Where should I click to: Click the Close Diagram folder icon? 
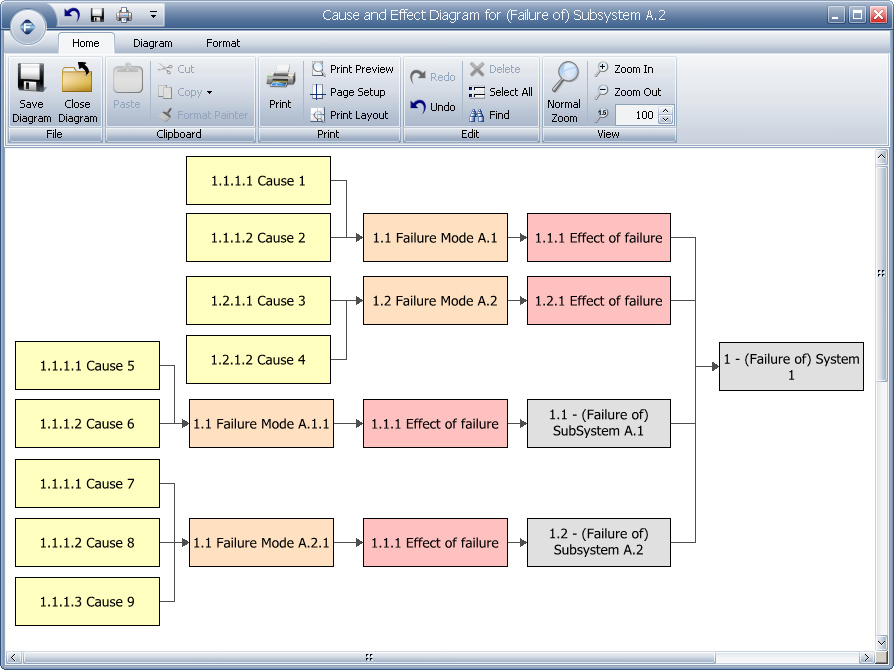[x=77, y=79]
